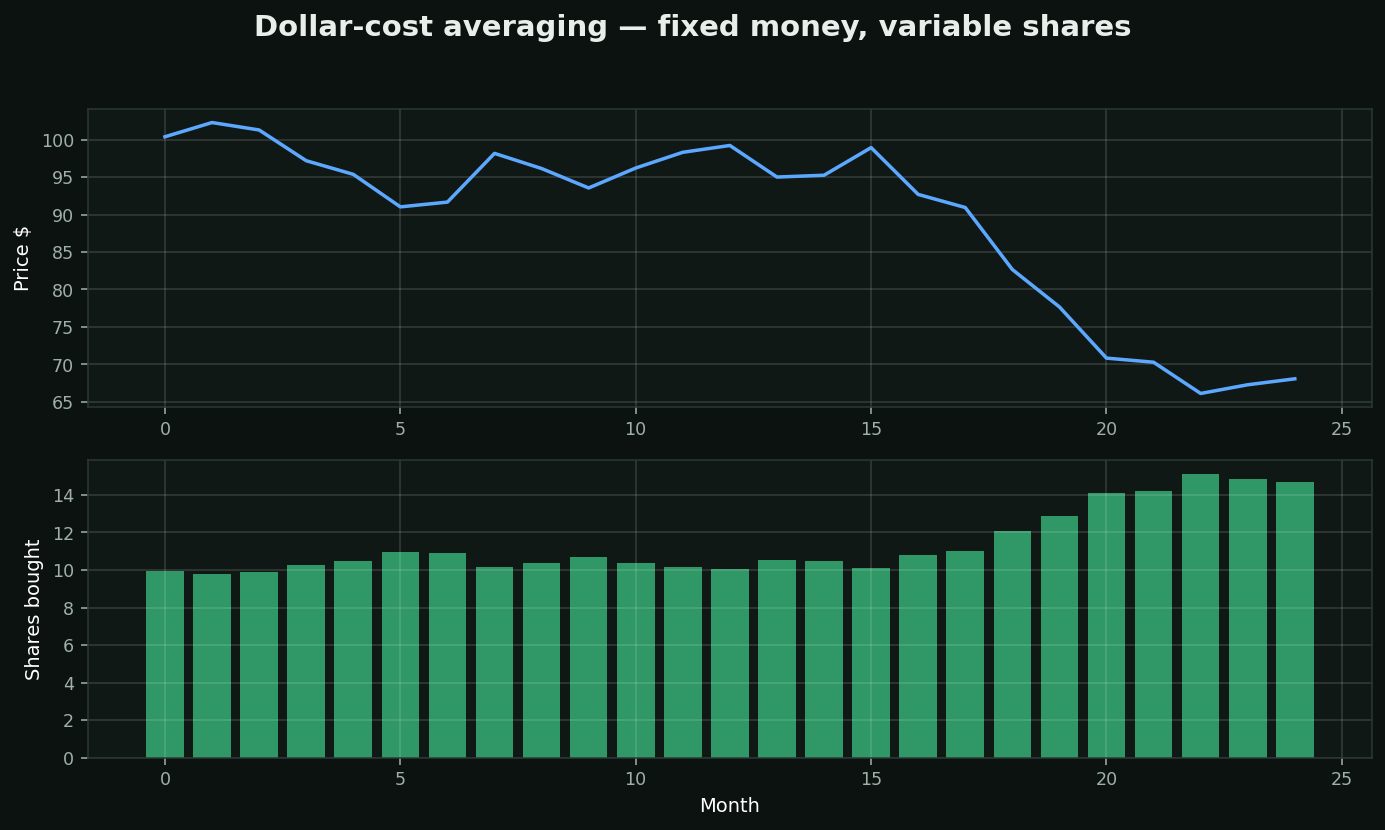Image resolution: width=1385 pixels, height=830 pixels.
Task: Click the 4 tick on the shares axis
Action: pos(70,684)
